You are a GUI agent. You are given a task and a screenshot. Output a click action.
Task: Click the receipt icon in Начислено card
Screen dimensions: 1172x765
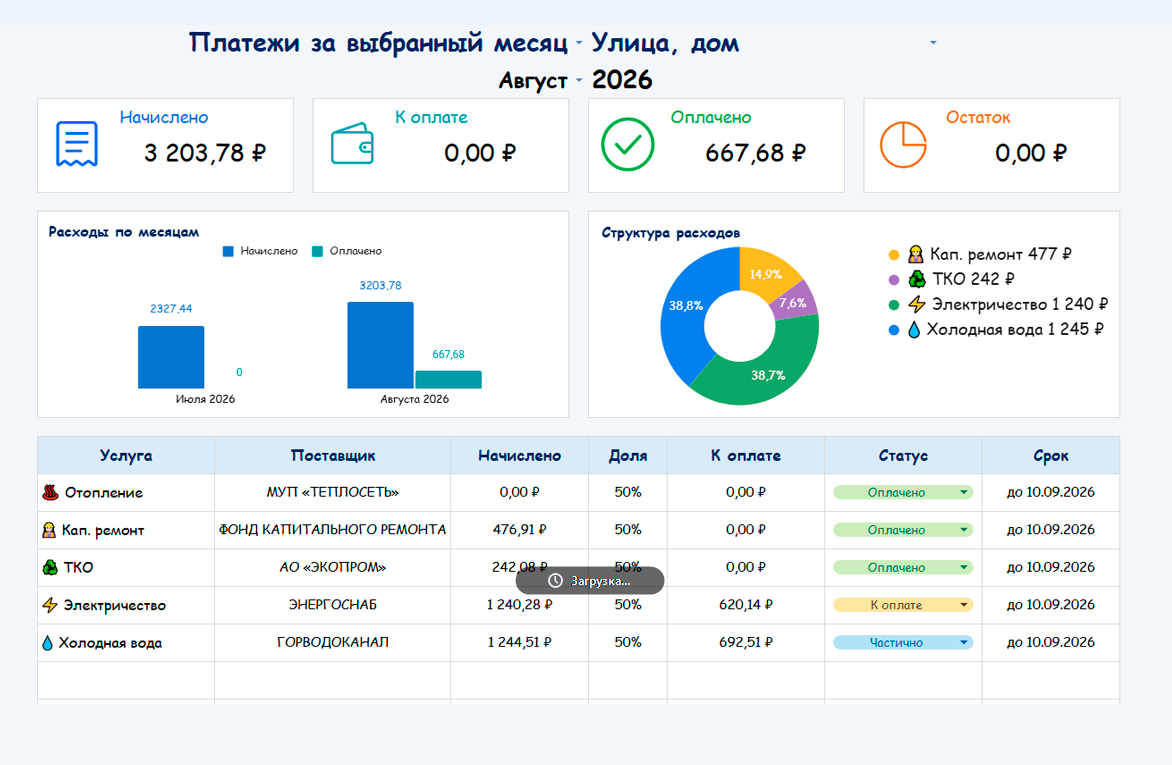click(77, 144)
